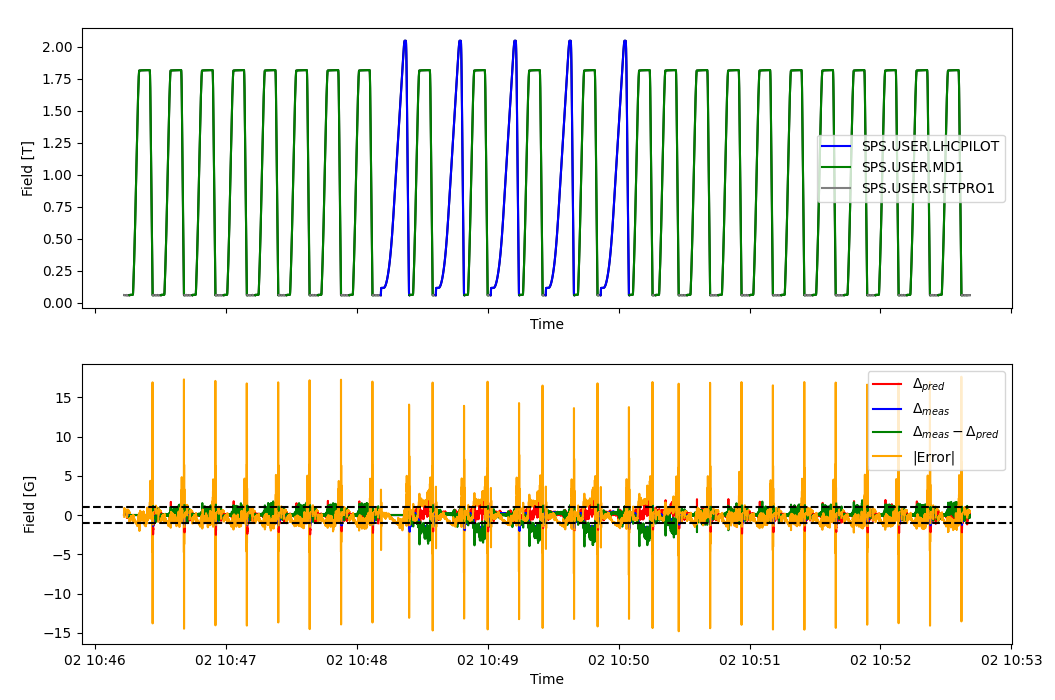The height and width of the screenshot is (700, 1055).
Task: Click the orange |Error| legend line swatch
Action: [888, 458]
